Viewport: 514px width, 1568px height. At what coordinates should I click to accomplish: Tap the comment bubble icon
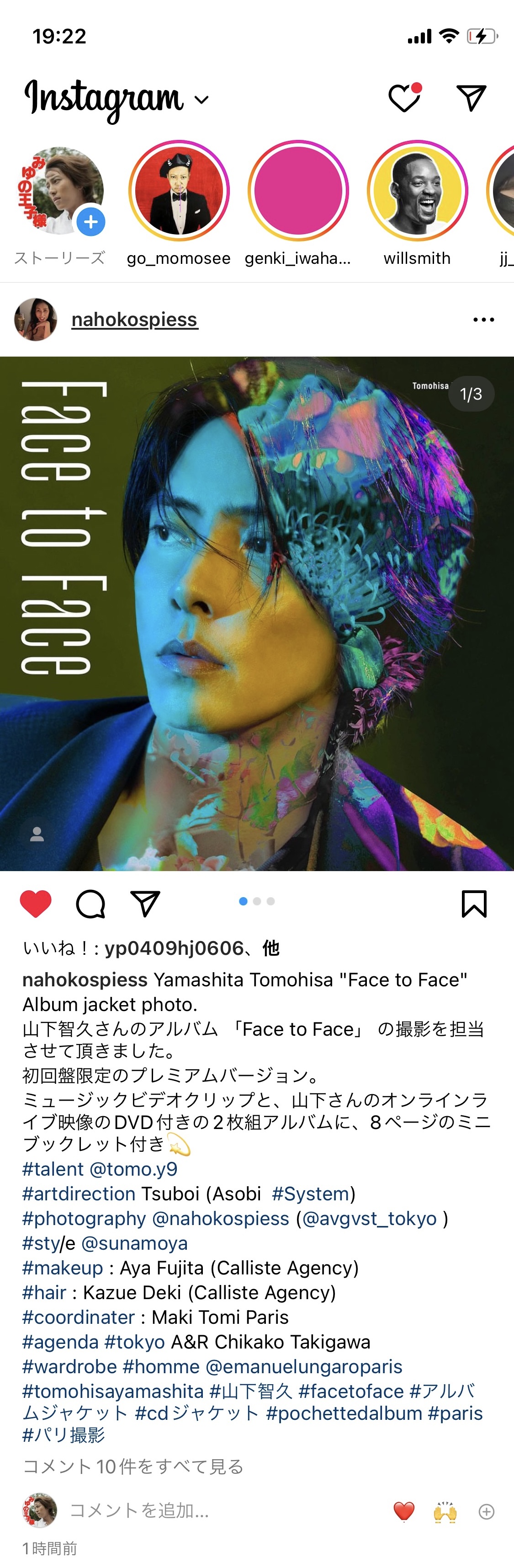tap(90, 904)
